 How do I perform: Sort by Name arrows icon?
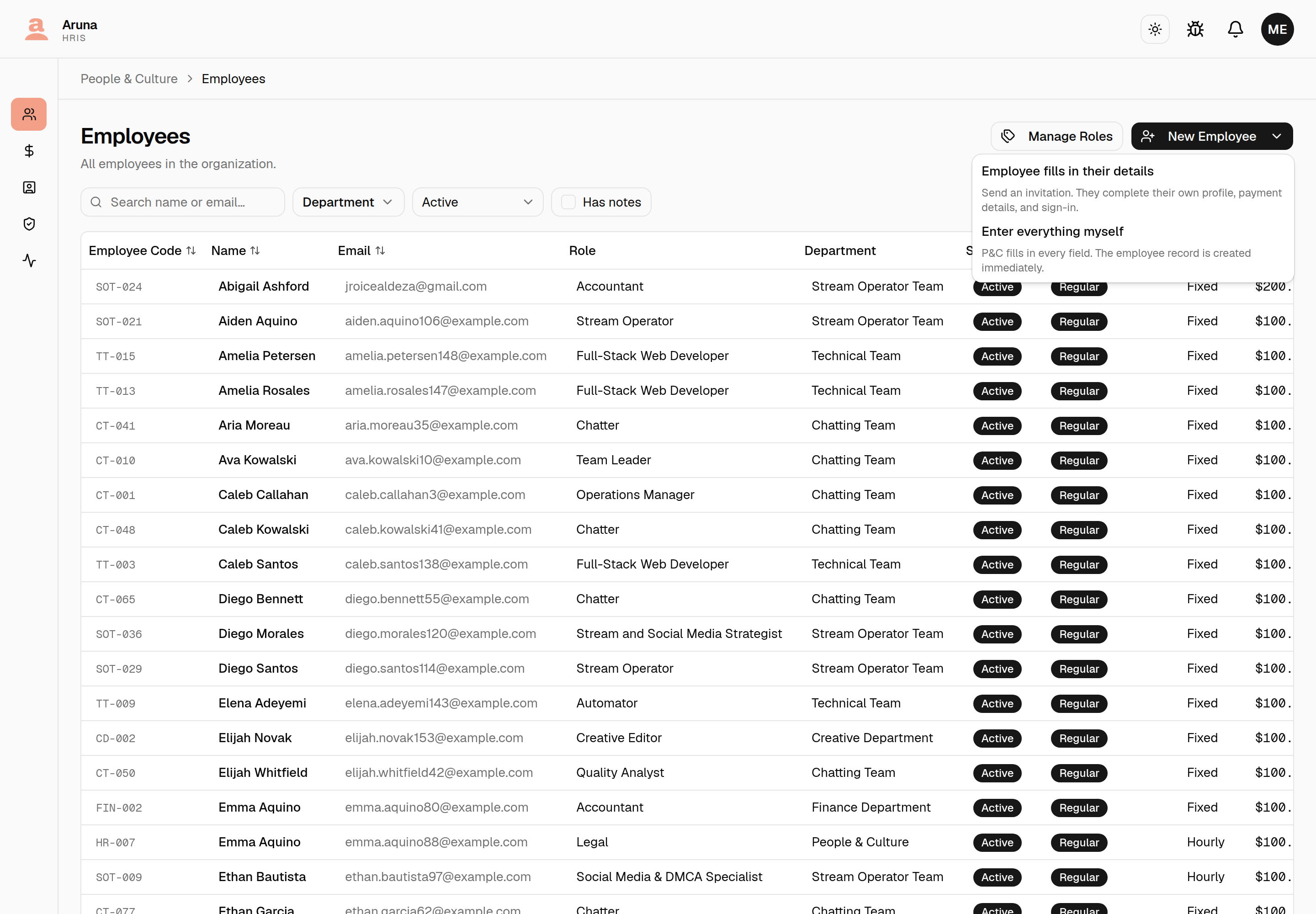(x=255, y=251)
